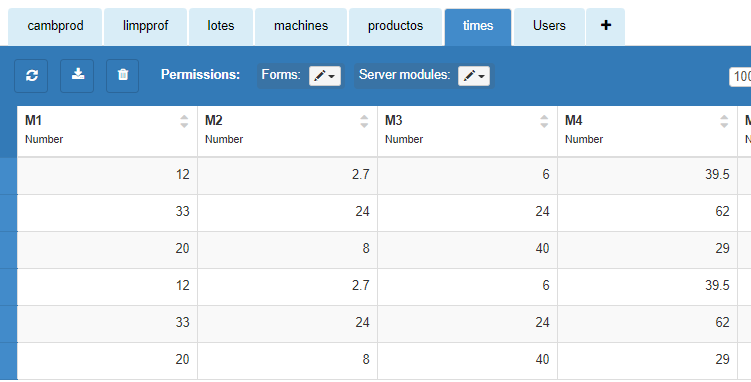Click first row M4 cell 39.5
The image size is (751, 382).
[x=648, y=175]
